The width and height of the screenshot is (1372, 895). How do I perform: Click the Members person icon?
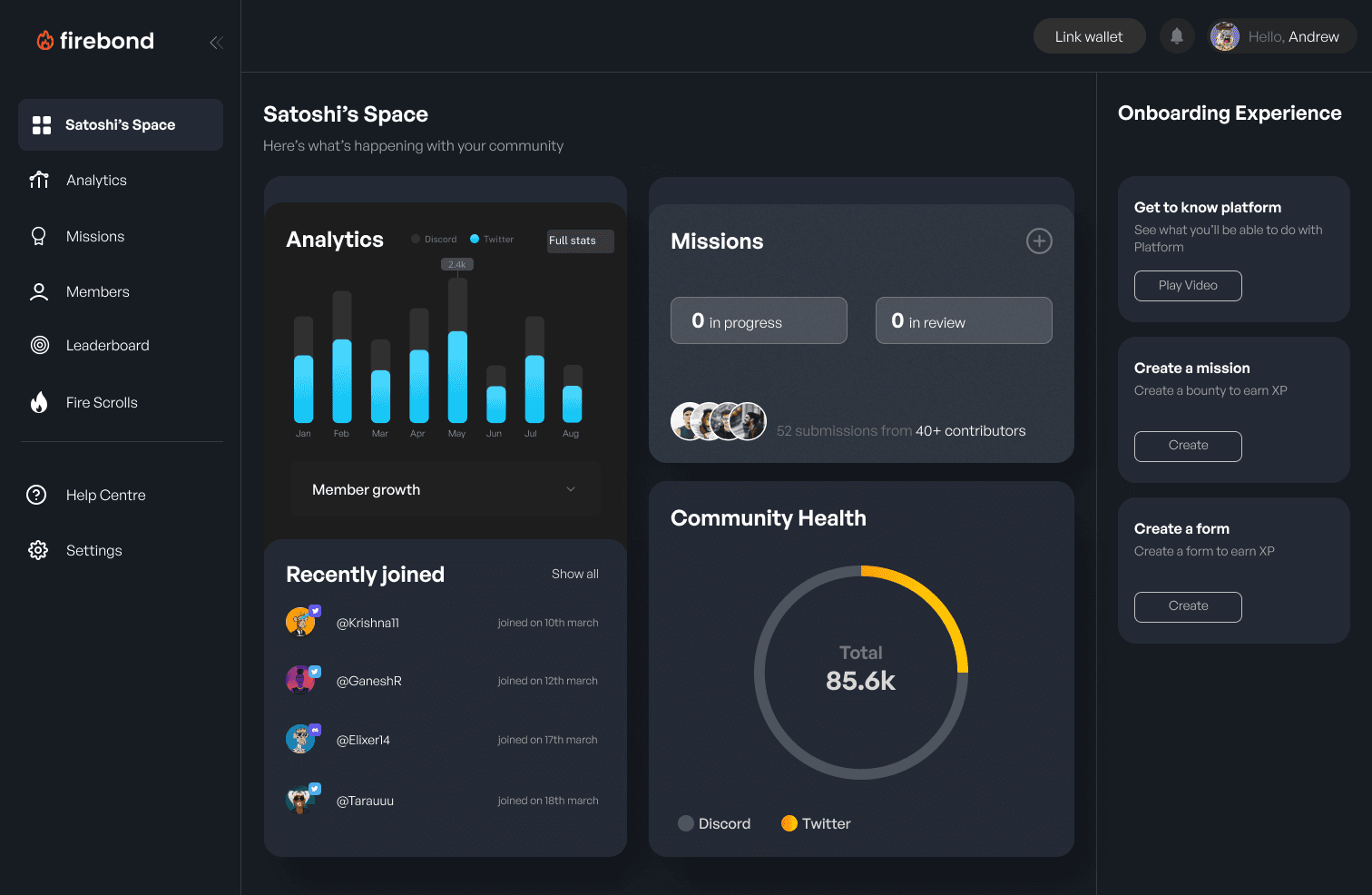point(39,291)
